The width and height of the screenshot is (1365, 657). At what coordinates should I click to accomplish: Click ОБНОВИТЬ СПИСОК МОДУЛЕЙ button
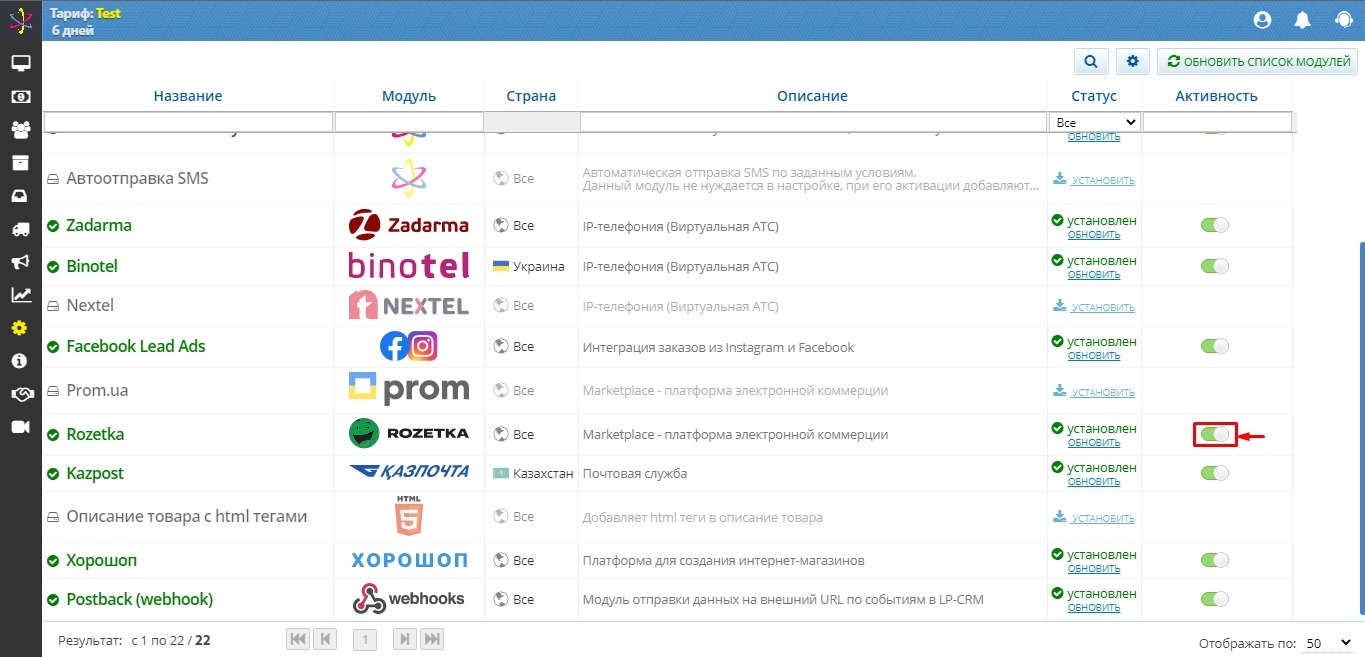point(1257,62)
